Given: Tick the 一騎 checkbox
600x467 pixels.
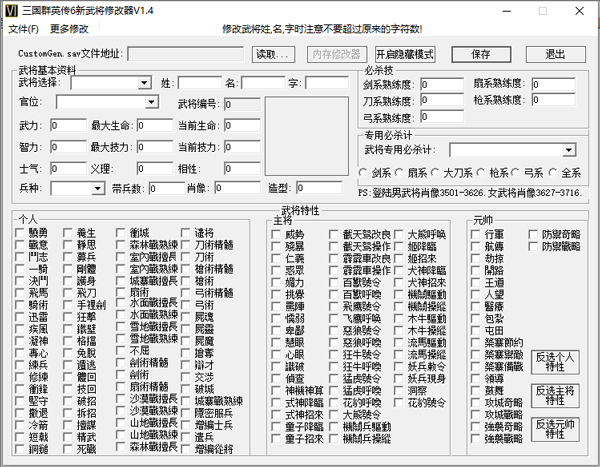Looking at the screenshot, I should pos(20,269).
